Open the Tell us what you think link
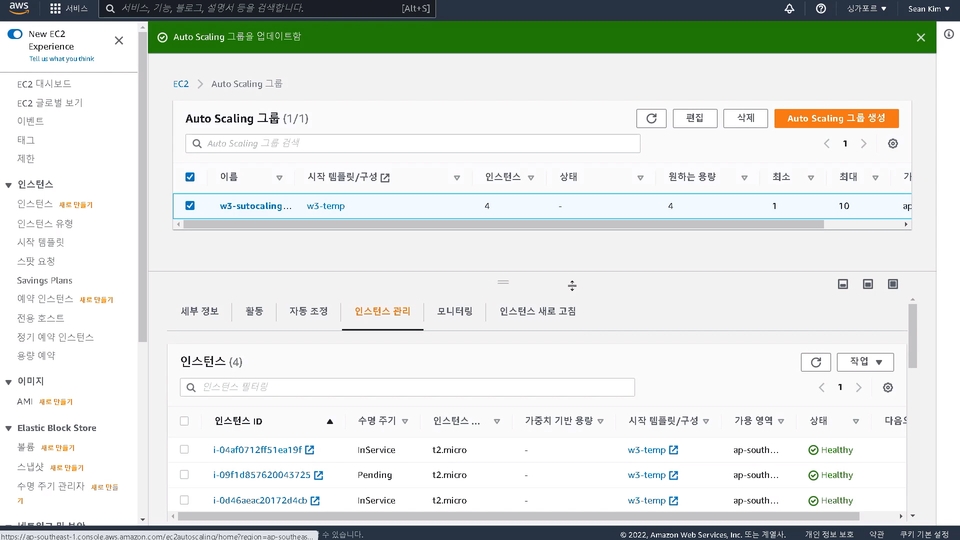 (62, 59)
